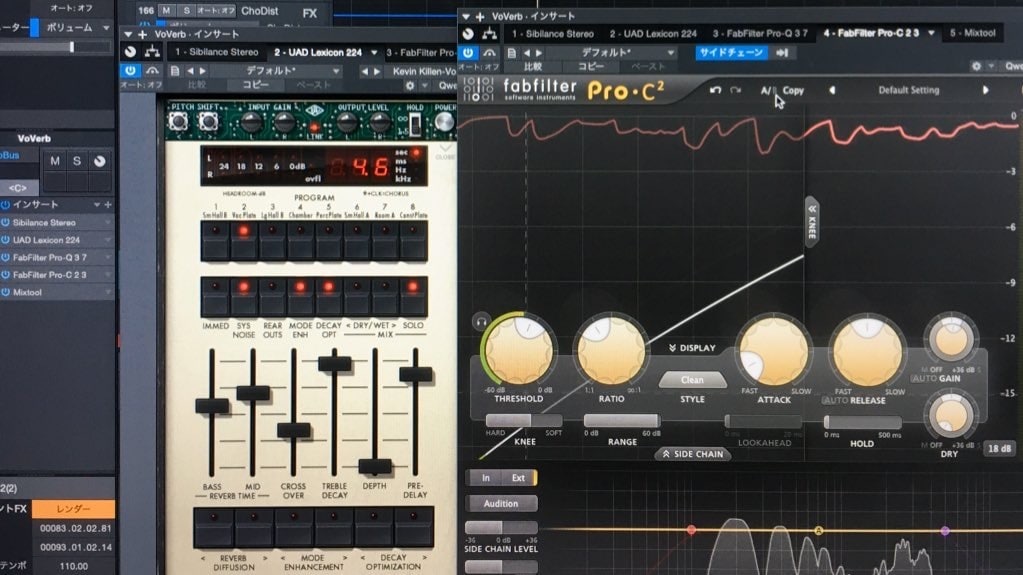This screenshot has width=1023, height=575.
Task: Select Ext side chain input
Action: pos(519,478)
